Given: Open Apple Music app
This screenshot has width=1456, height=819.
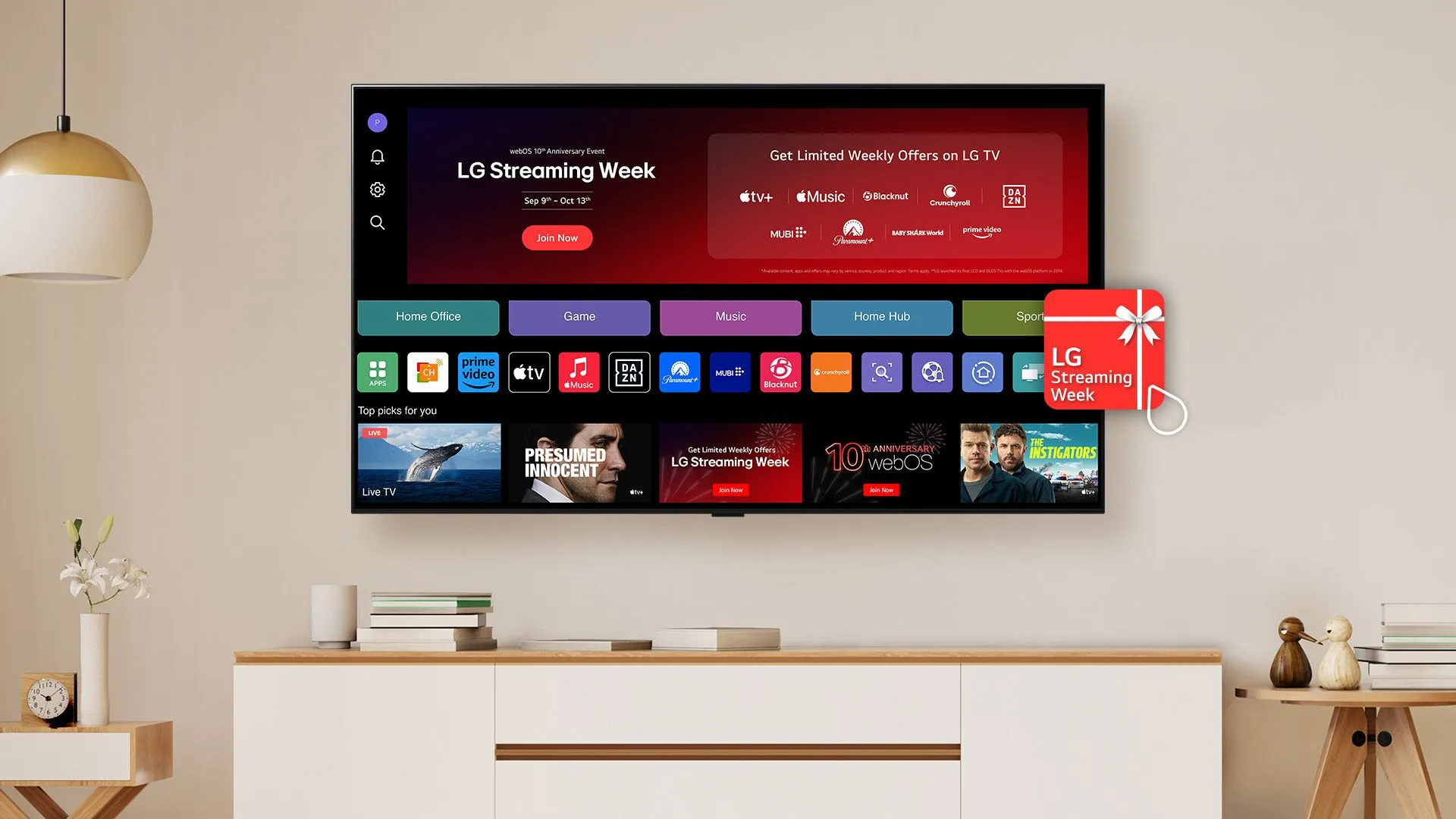Looking at the screenshot, I should click(x=578, y=371).
